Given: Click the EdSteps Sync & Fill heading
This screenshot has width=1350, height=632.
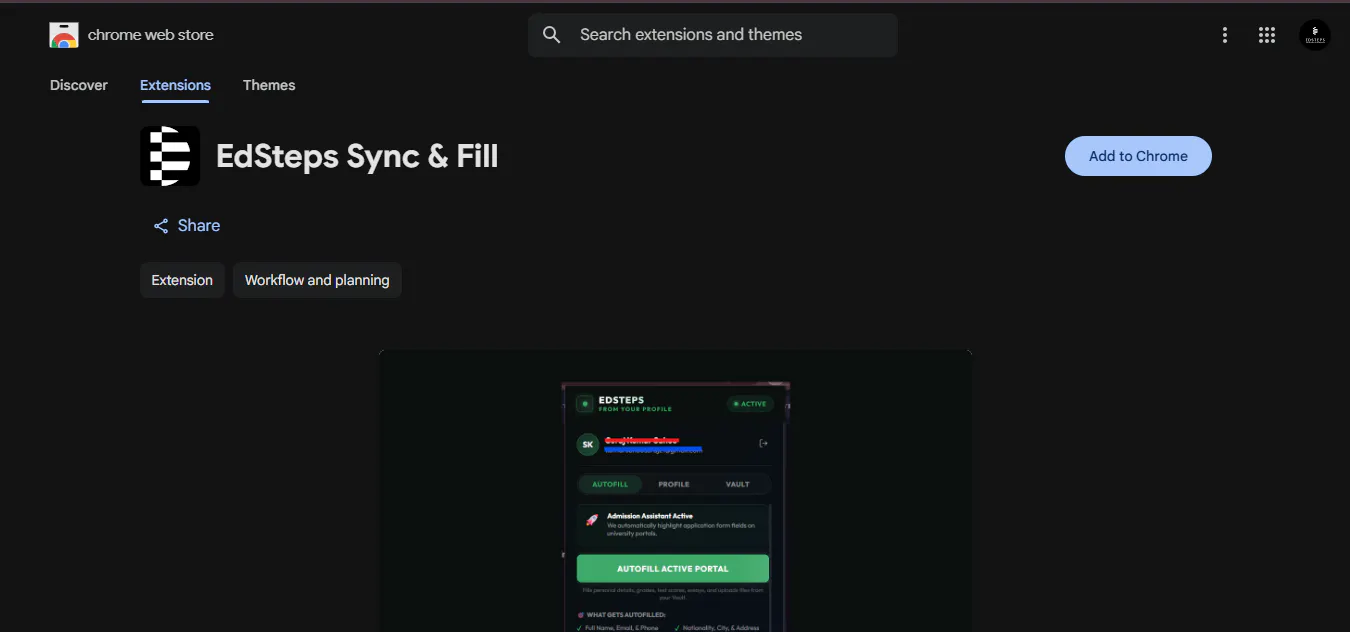Looking at the screenshot, I should click(x=357, y=156).
